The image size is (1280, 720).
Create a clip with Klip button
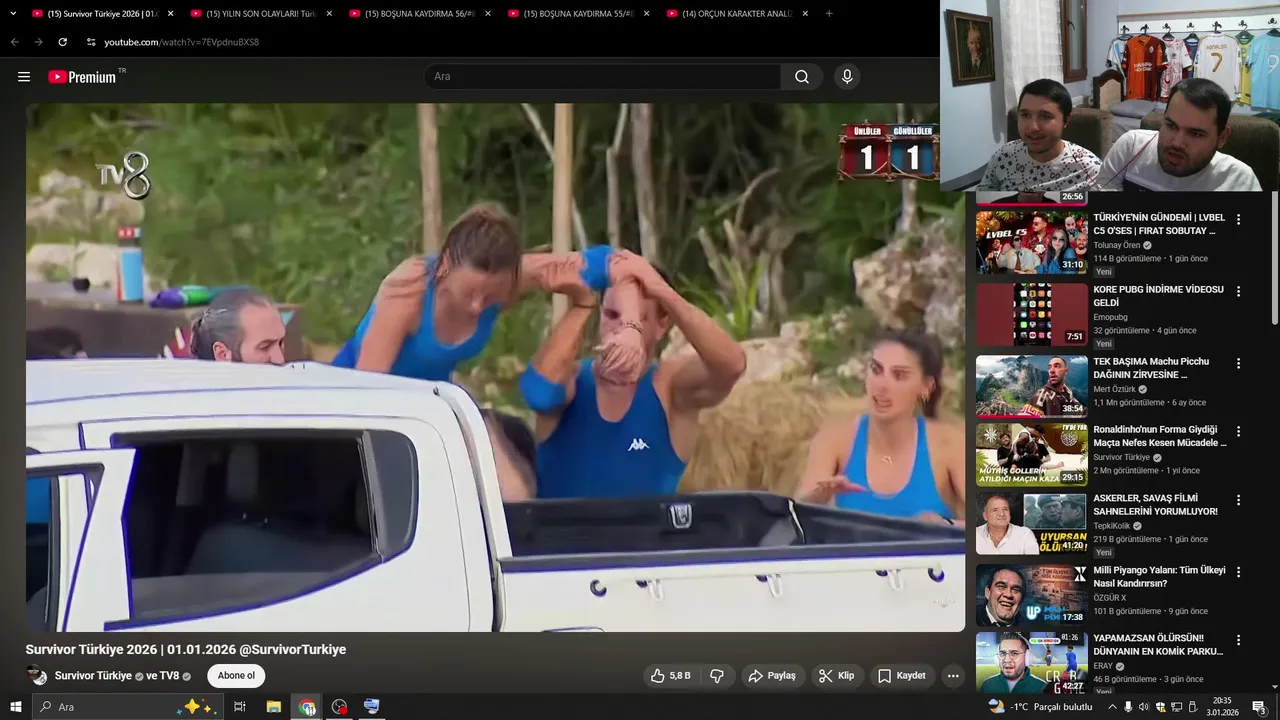click(836, 676)
